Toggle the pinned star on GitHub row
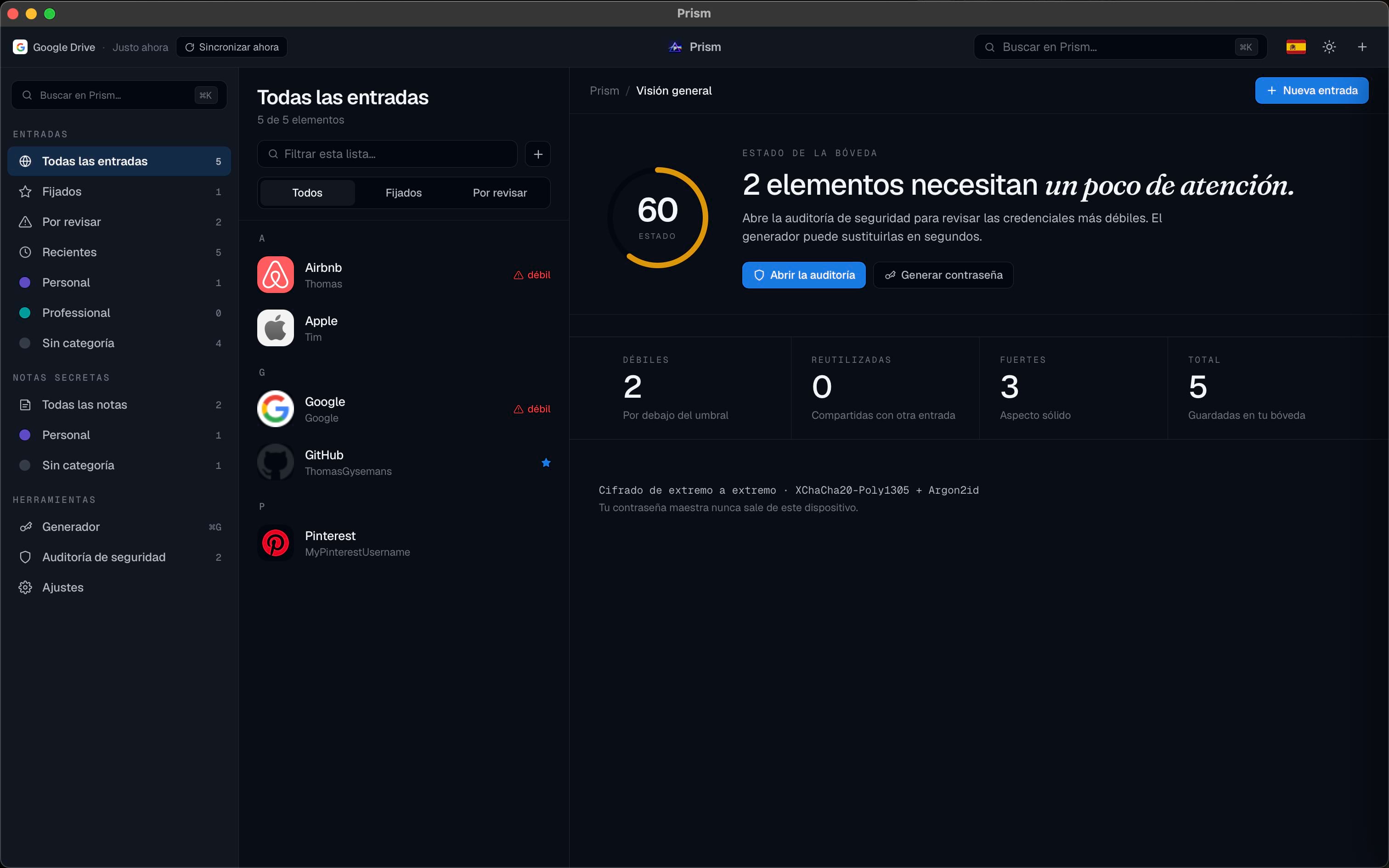Image resolution: width=1389 pixels, height=868 pixels. [546, 463]
